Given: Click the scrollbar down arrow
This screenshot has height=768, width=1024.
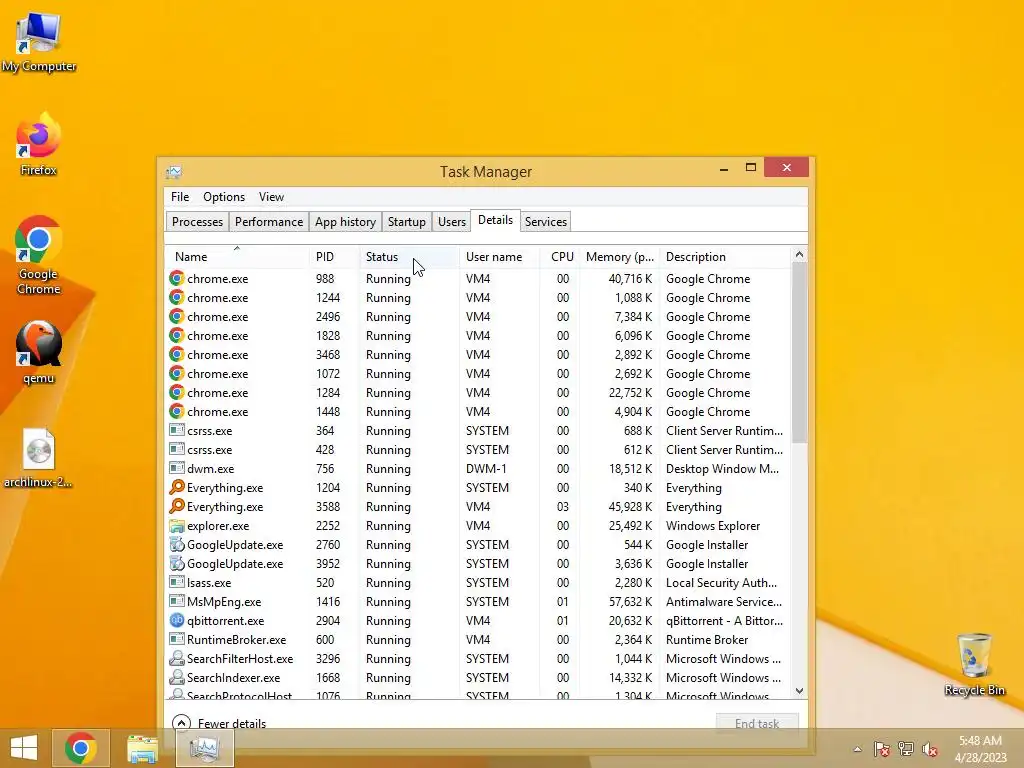Looking at the screenshot, I should [799, 690].
